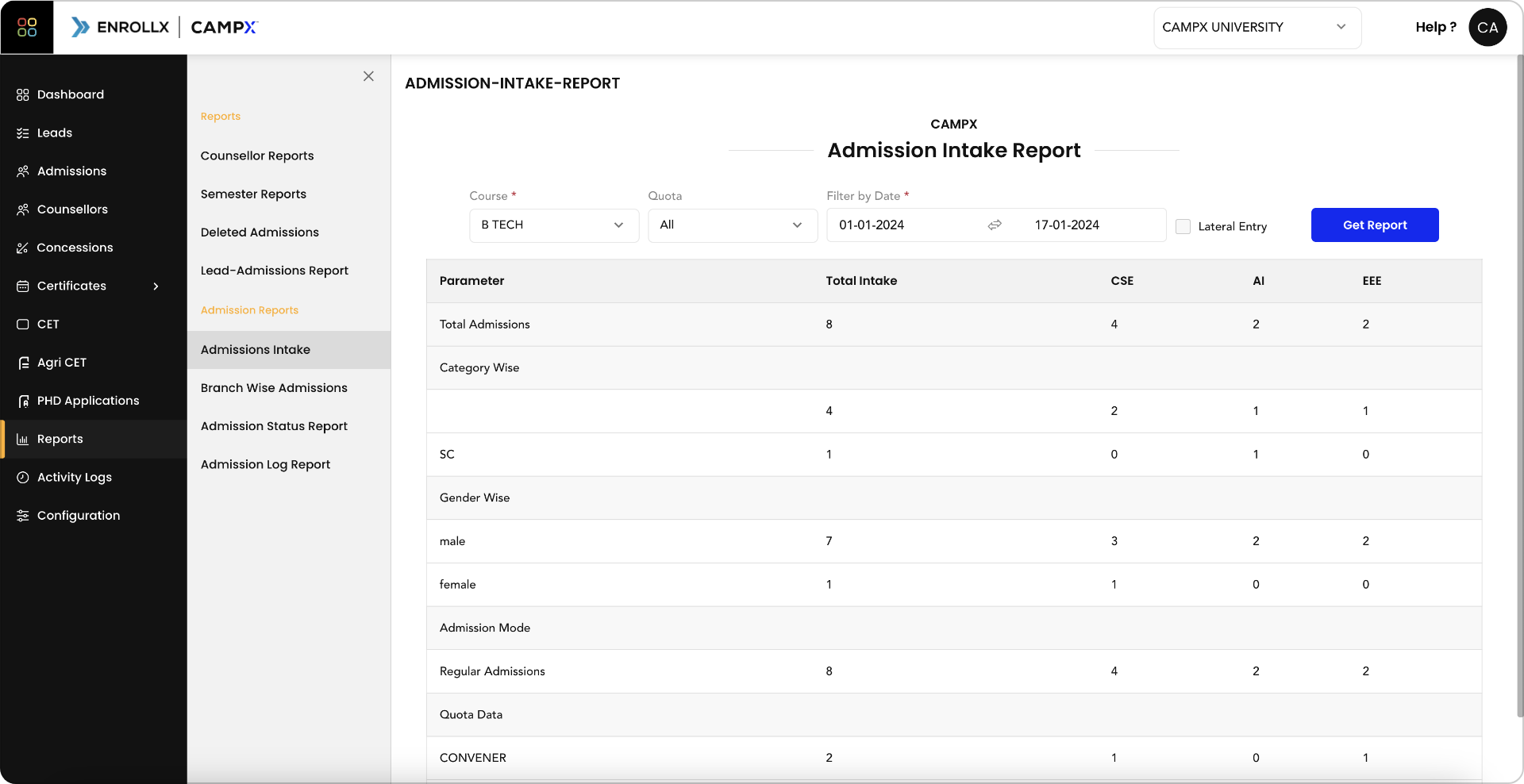Screen dimensions: 1524x784
Task: Click the Dashboard grid icon
Action: 22,94
